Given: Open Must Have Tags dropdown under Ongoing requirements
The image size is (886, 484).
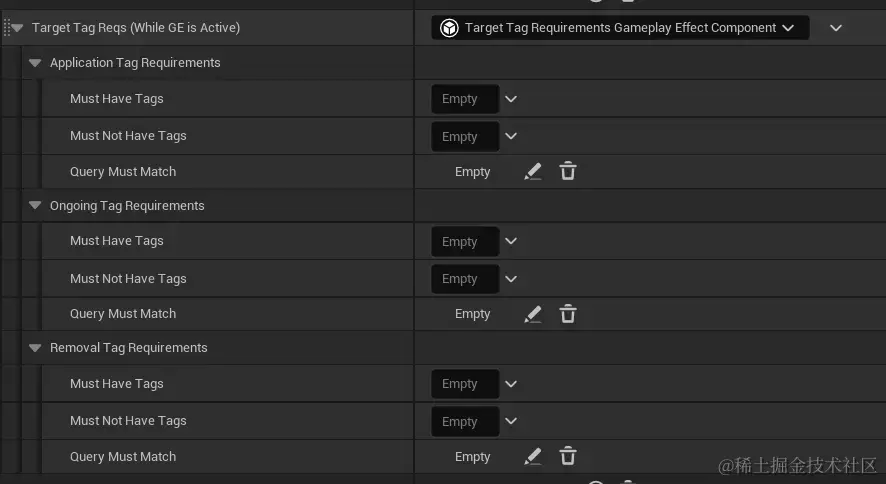Looking at the screenshot, I should pos(511,241).
